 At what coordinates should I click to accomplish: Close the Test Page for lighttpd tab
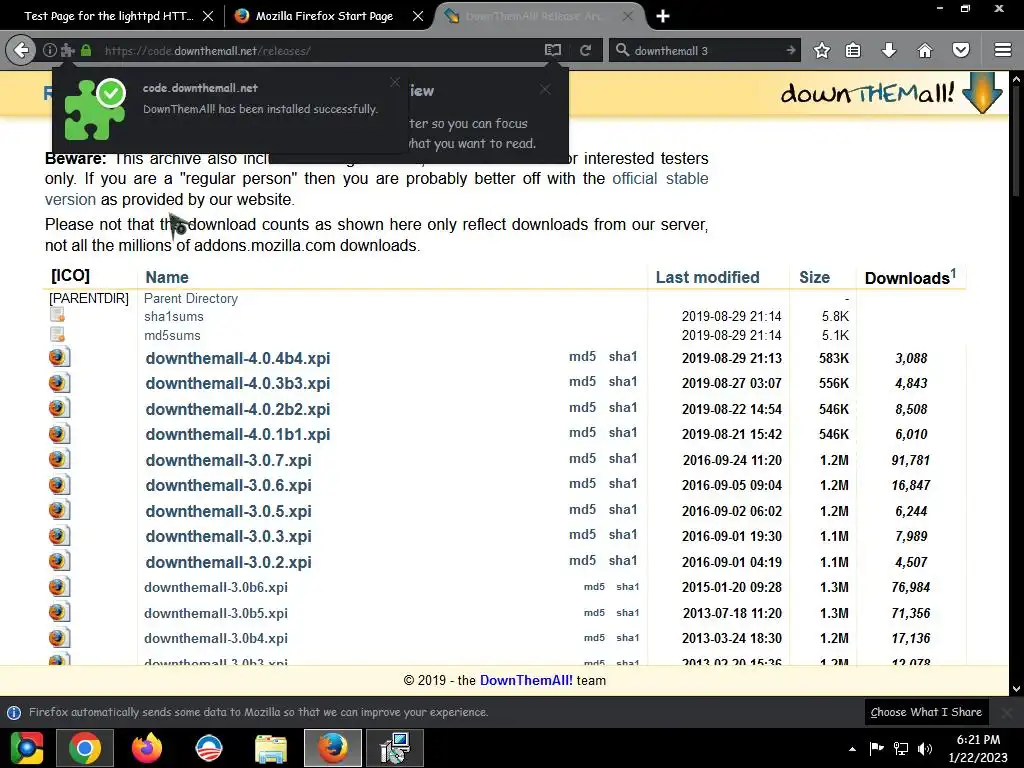tap(208, 16)
